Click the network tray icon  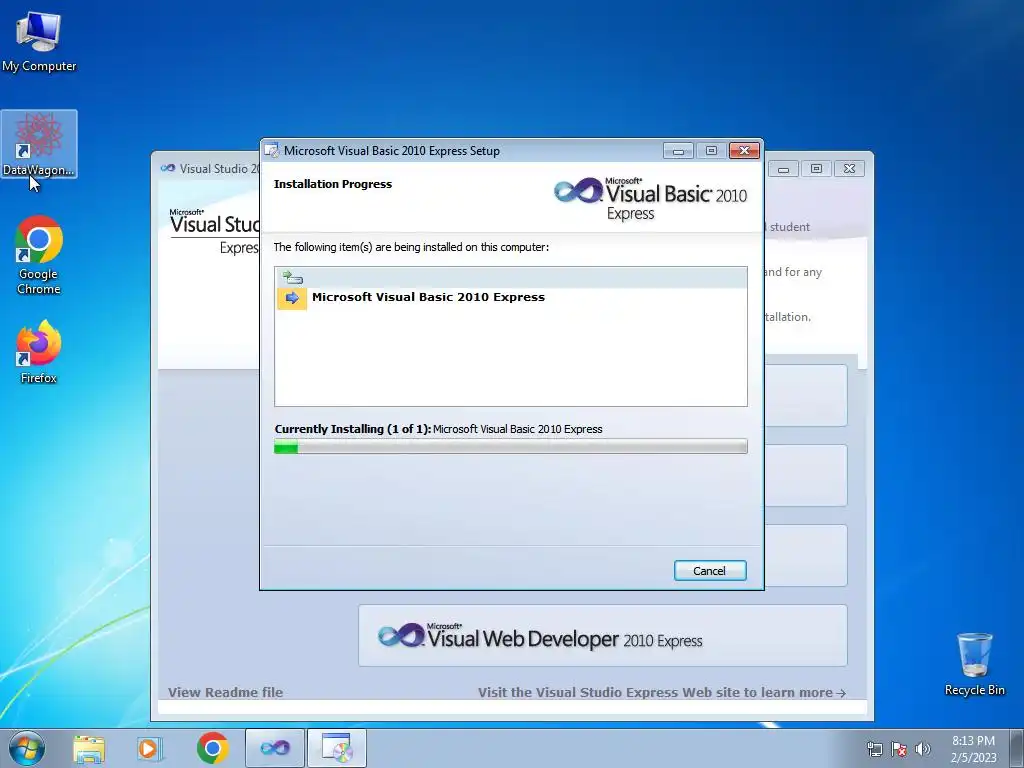pos(874,749)
